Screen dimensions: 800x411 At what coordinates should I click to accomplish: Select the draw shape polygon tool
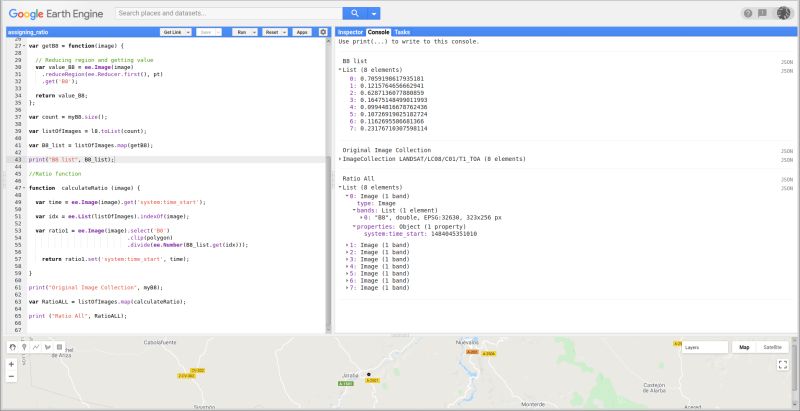(x=48, y=347)
